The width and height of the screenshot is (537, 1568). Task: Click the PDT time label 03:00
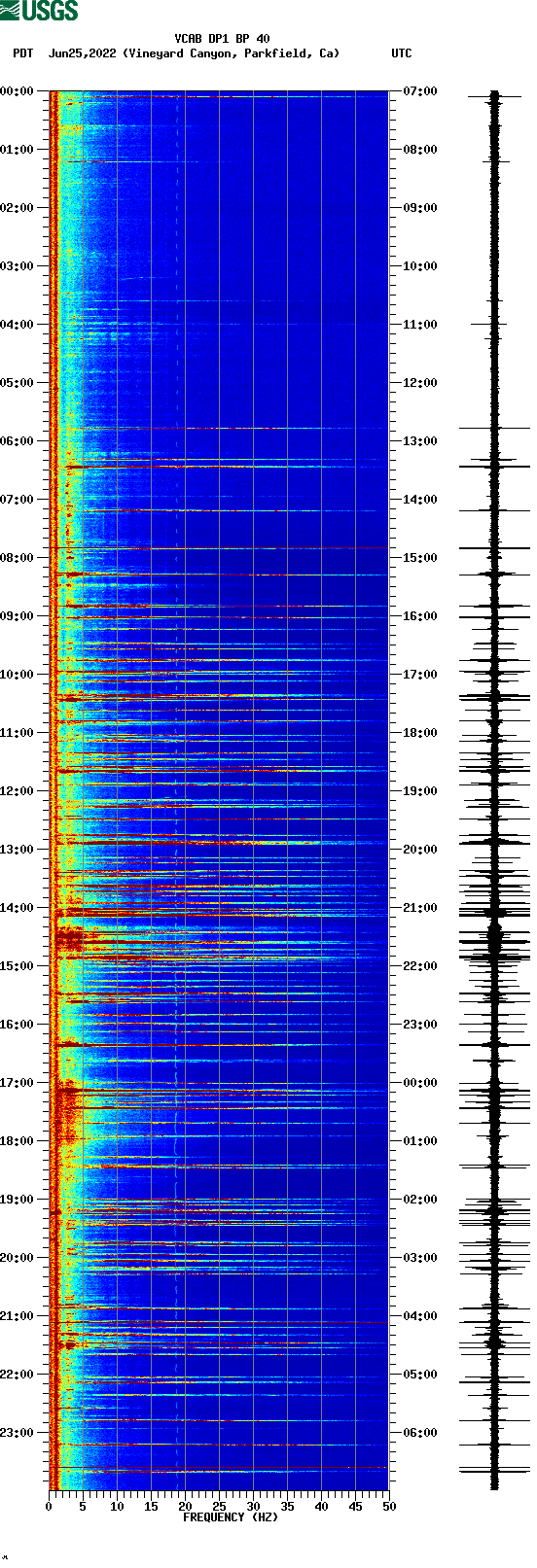coord(17,266)
